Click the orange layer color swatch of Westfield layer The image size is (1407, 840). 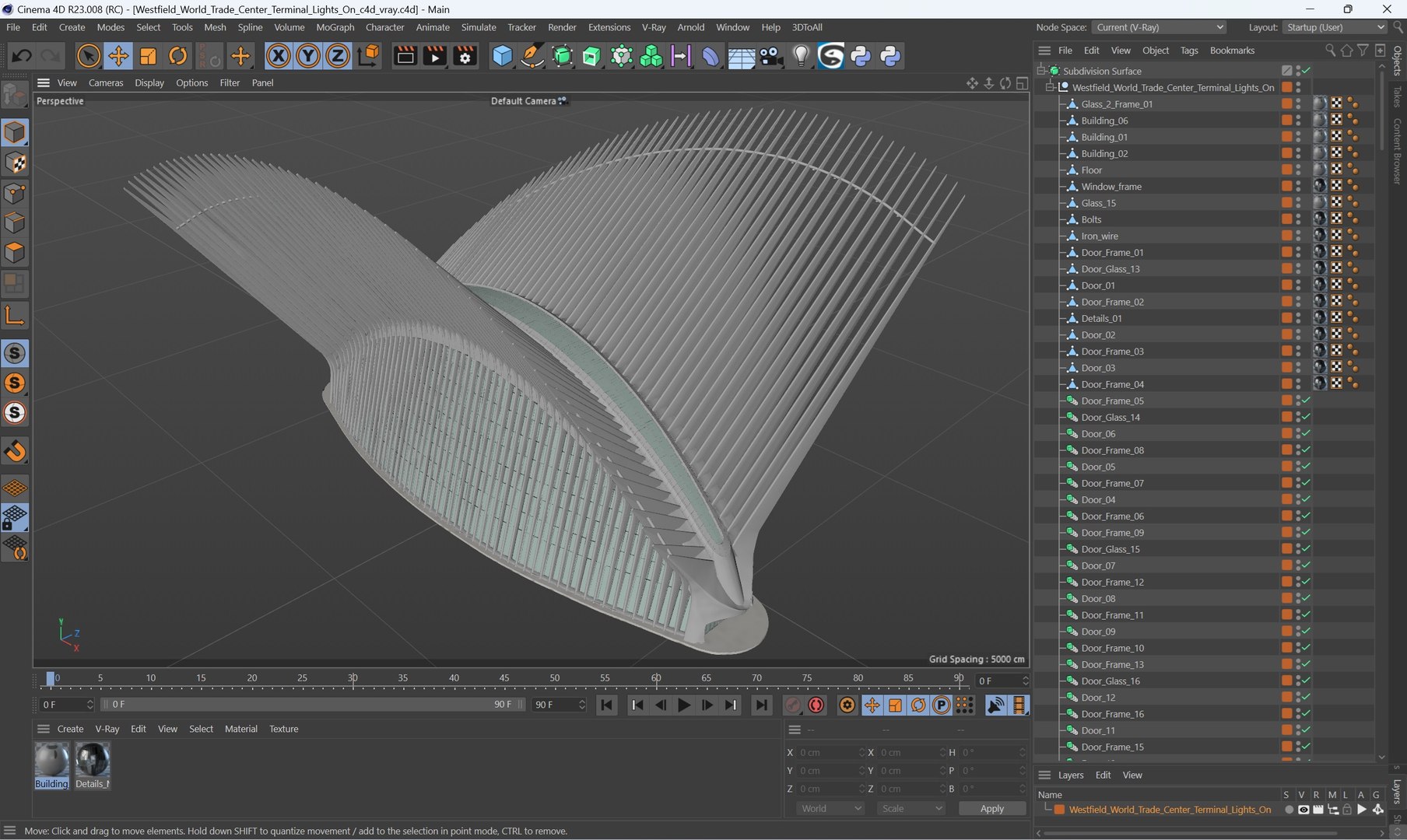[1059, 810]
